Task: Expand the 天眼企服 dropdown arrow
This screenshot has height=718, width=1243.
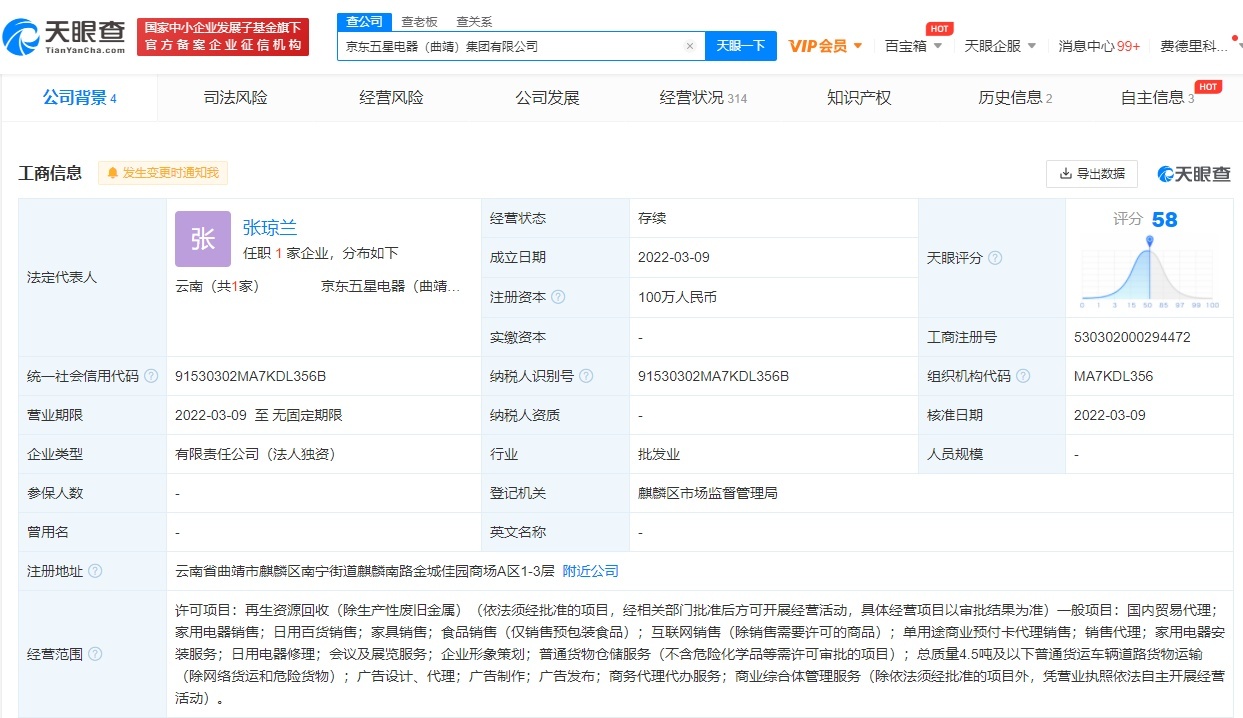Action: click(1032, 46)
